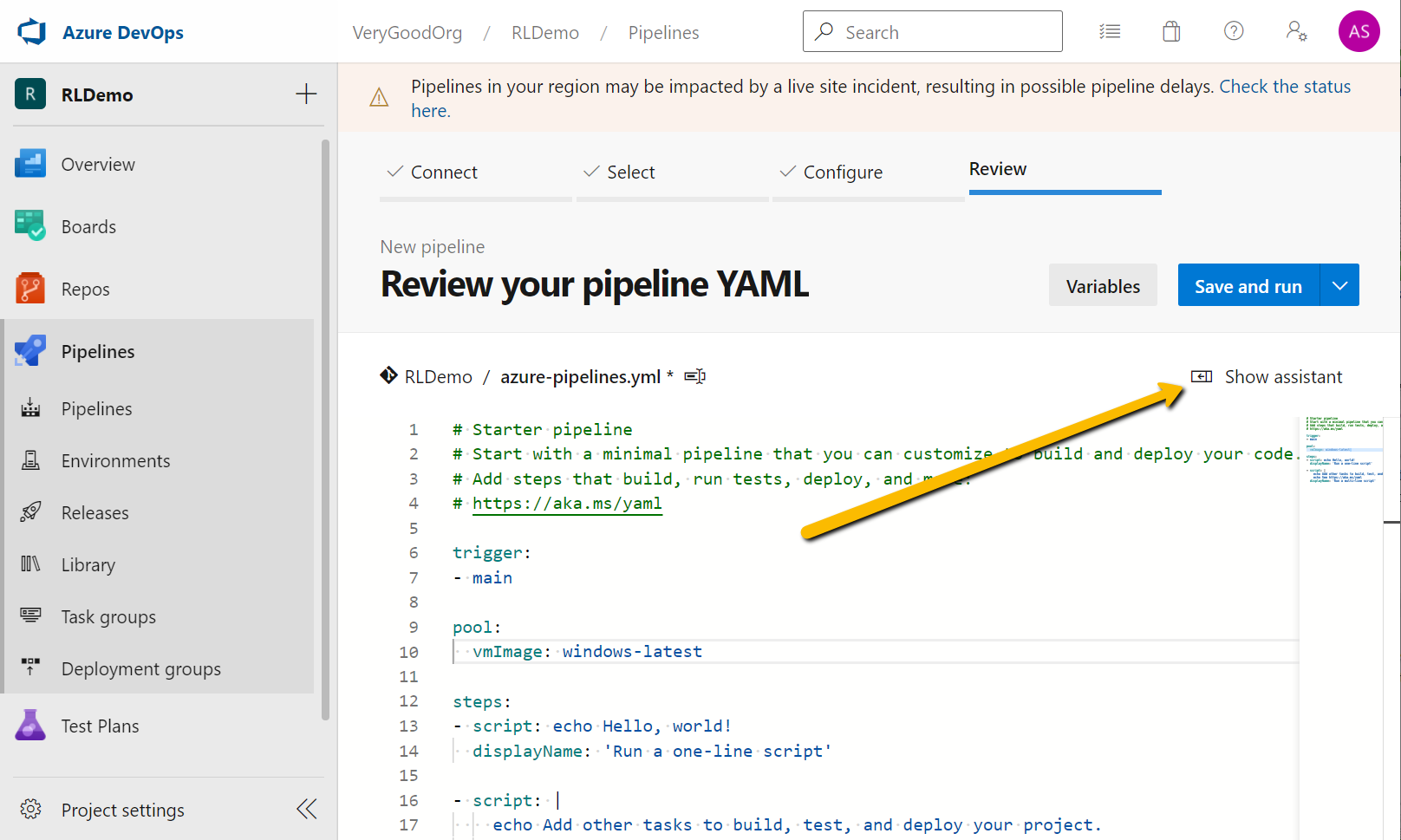Screen dimensions: 1401x840
Task: Click the Releases rocket icon
Action: coord(30,512)
